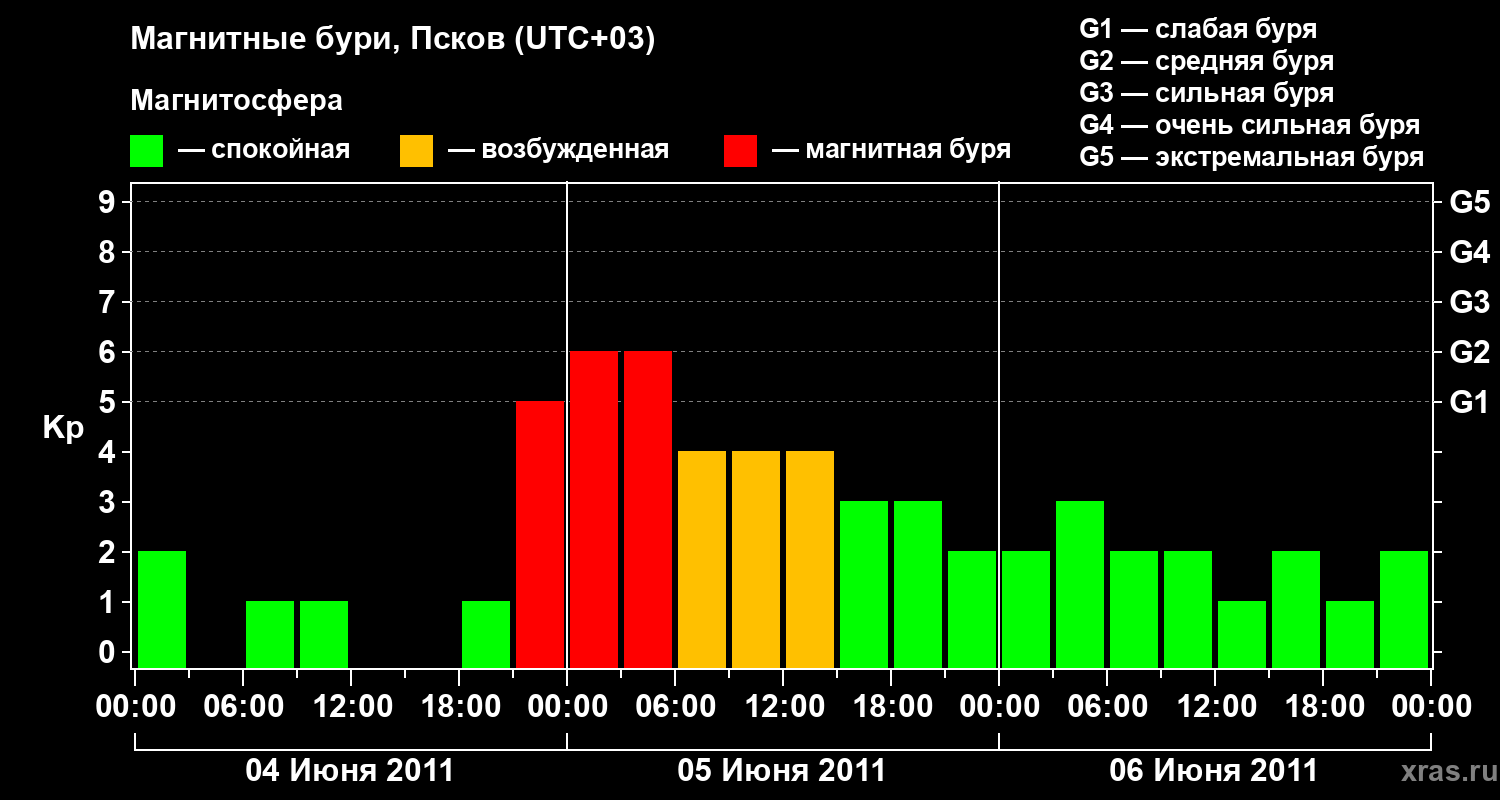Click 'G1 — слабая буря' description
The image size is (1500, 800).
tap(1198, 28)
